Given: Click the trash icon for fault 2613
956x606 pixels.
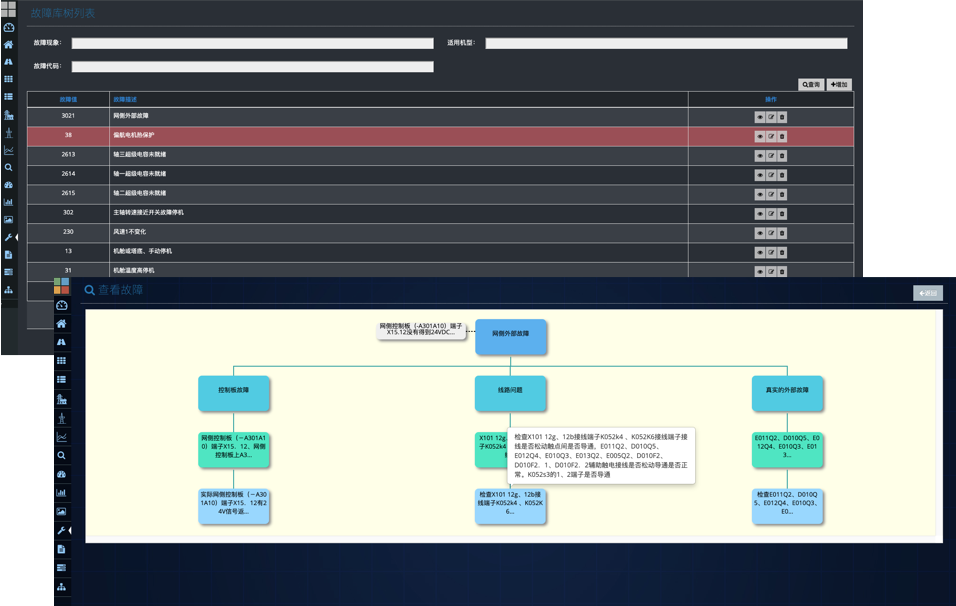Looking at the screenshot, I should pyautogui.click(x=782, y=156).
